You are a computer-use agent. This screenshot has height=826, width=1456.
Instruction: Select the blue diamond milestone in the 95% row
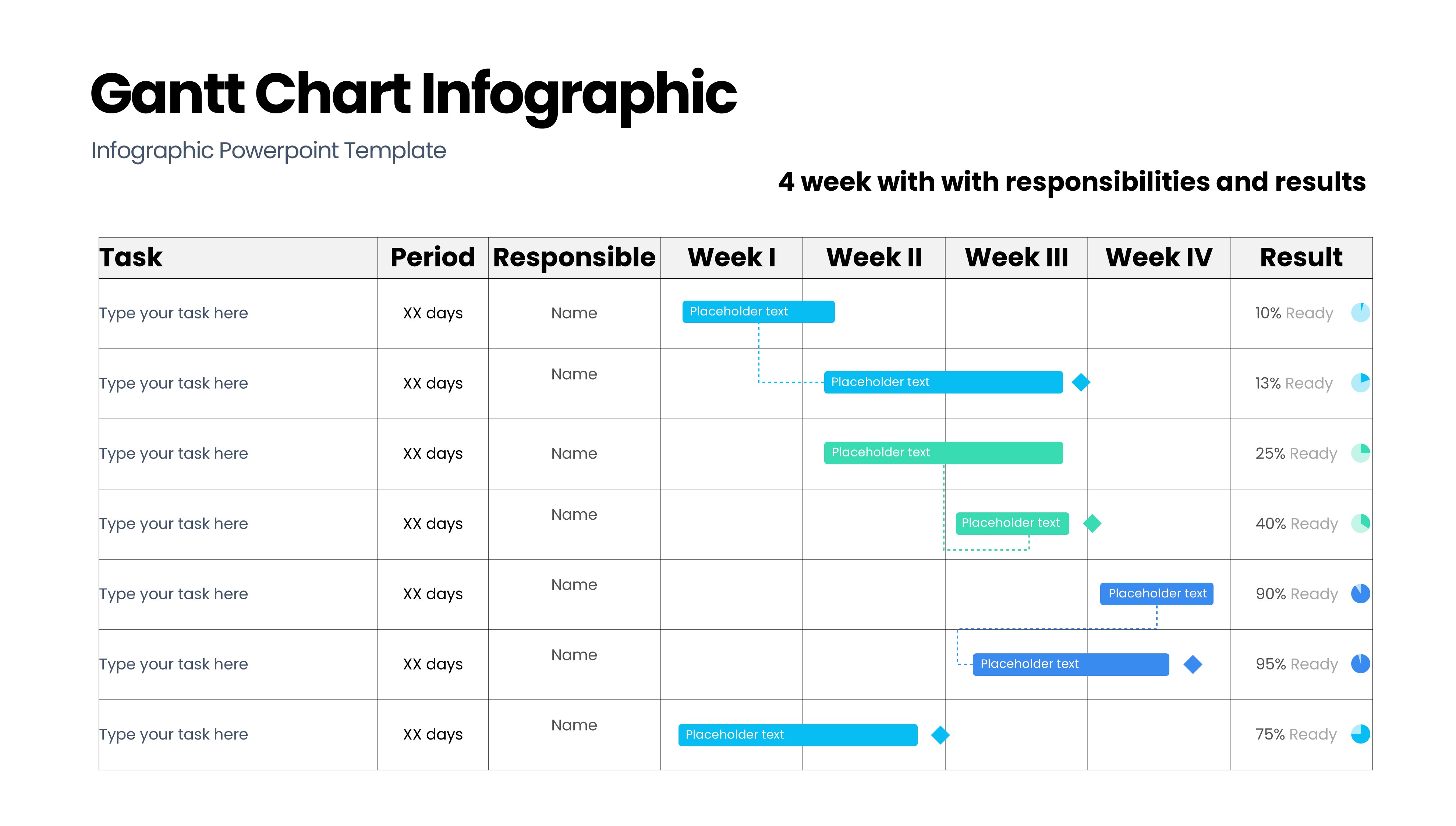(1192, 664)
